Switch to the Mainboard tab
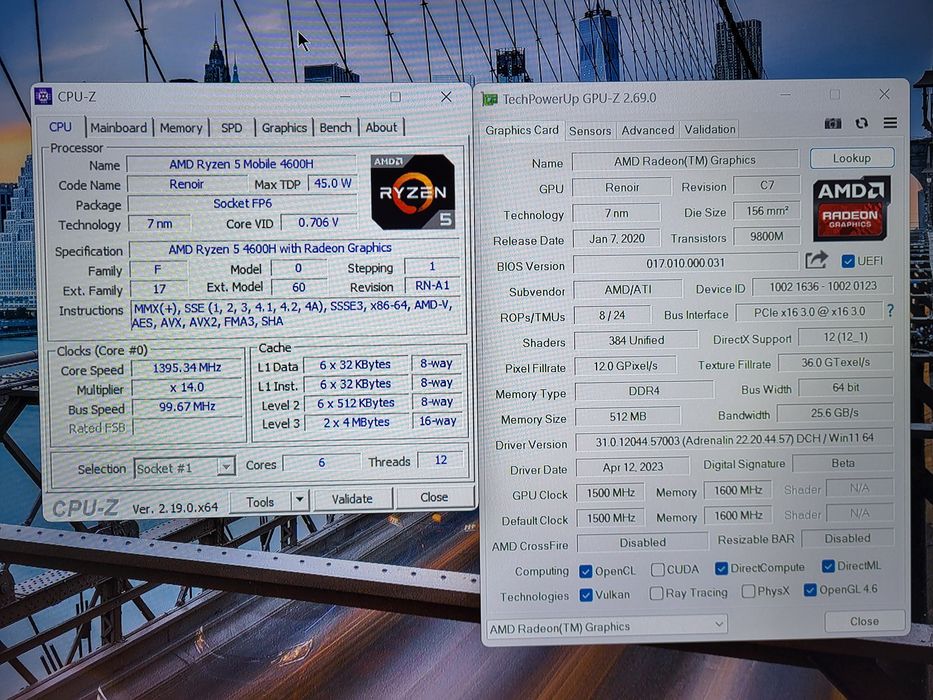The height and width of the screenshot is (700, 933). 118,127
